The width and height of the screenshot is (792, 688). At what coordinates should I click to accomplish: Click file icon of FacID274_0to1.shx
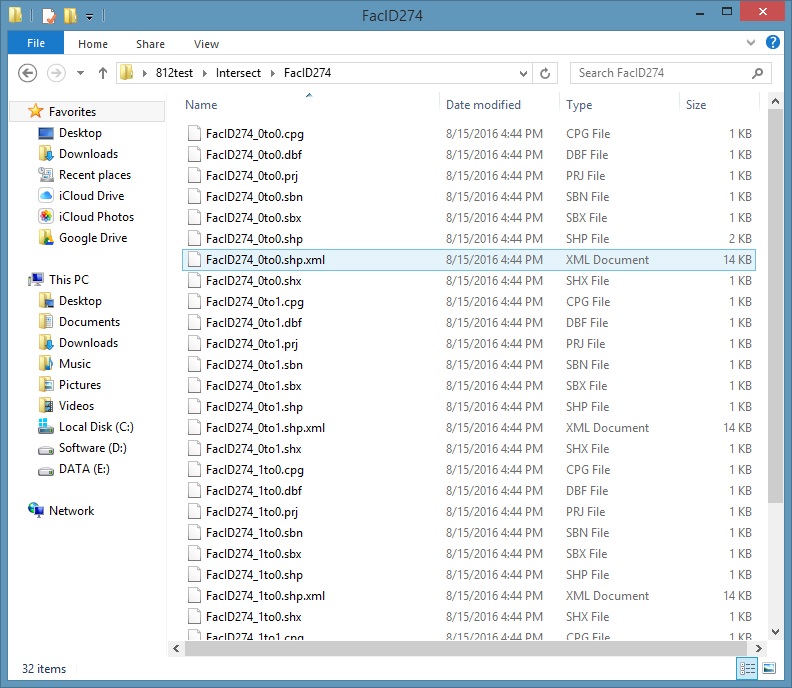[194, 449]
